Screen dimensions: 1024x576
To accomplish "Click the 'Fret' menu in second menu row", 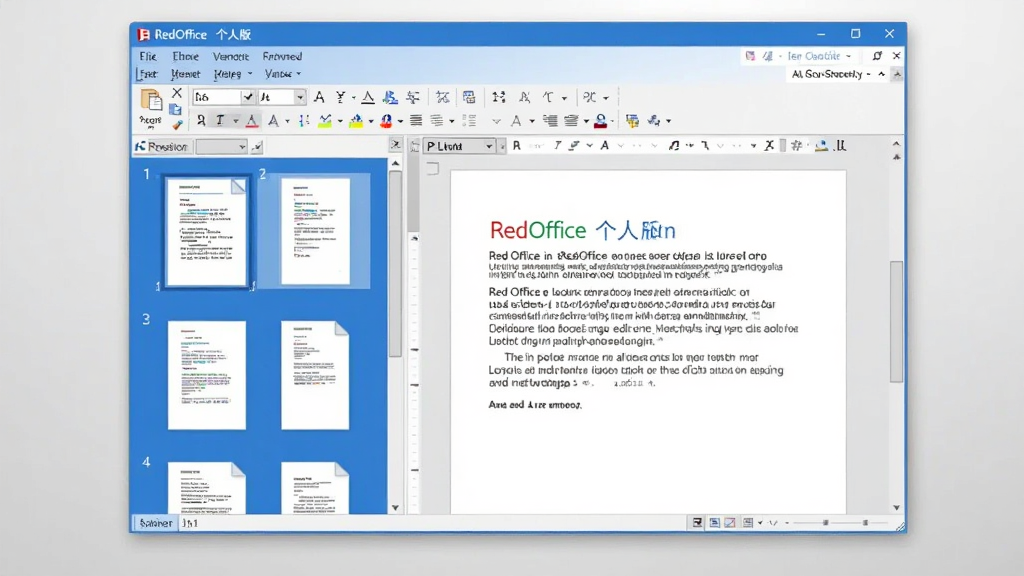I will click(148, 74).
